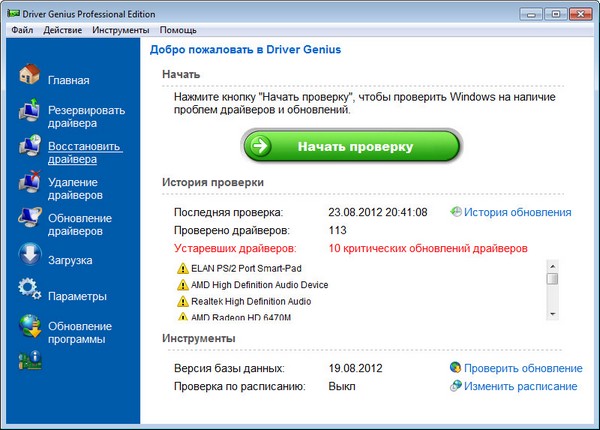Click the driver list scroll down arrow
Screen dimensions: 600x430
552,314
